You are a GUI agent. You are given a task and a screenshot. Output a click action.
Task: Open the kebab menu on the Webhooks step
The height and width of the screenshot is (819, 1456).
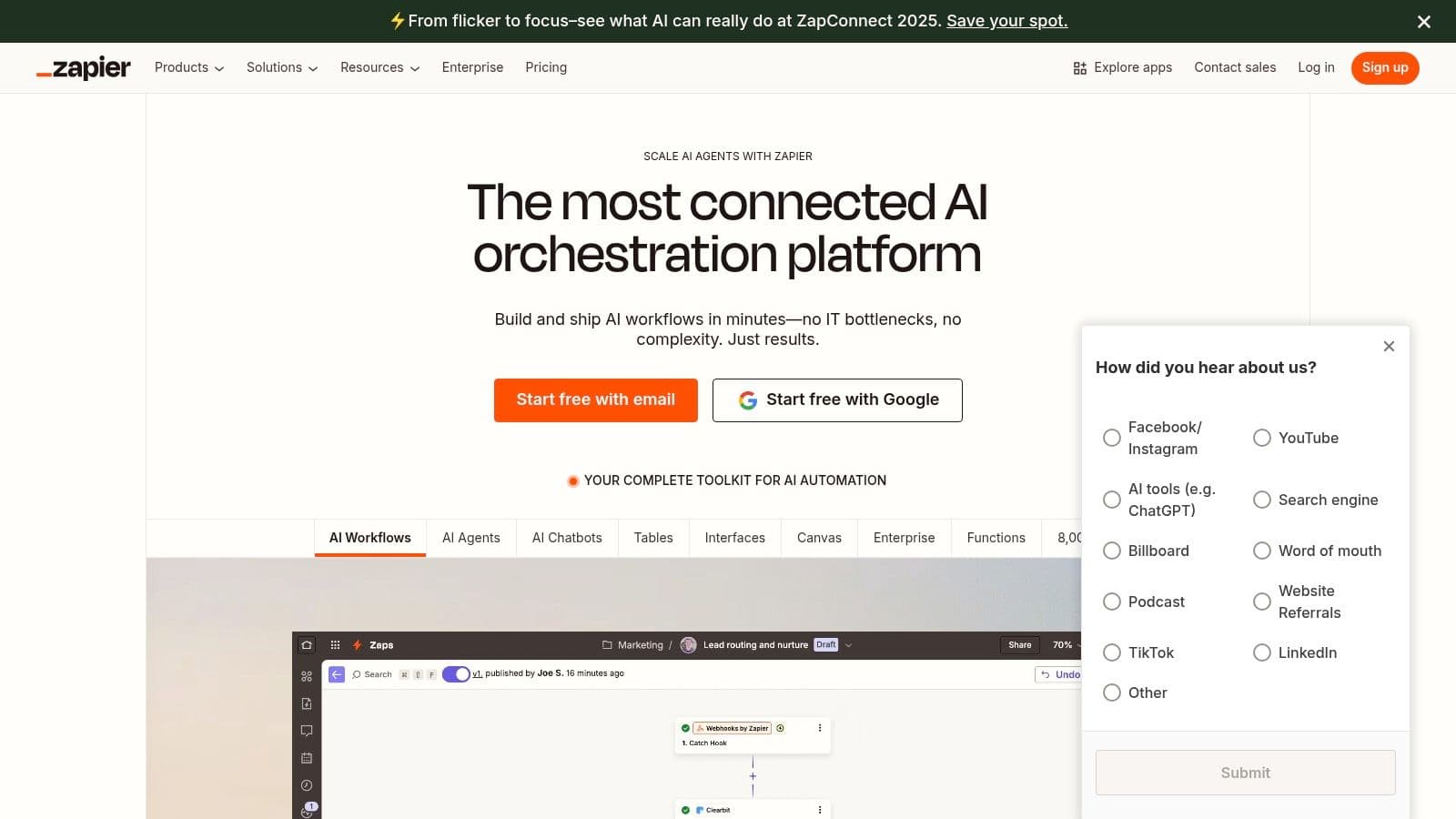[x=820, y=728]
